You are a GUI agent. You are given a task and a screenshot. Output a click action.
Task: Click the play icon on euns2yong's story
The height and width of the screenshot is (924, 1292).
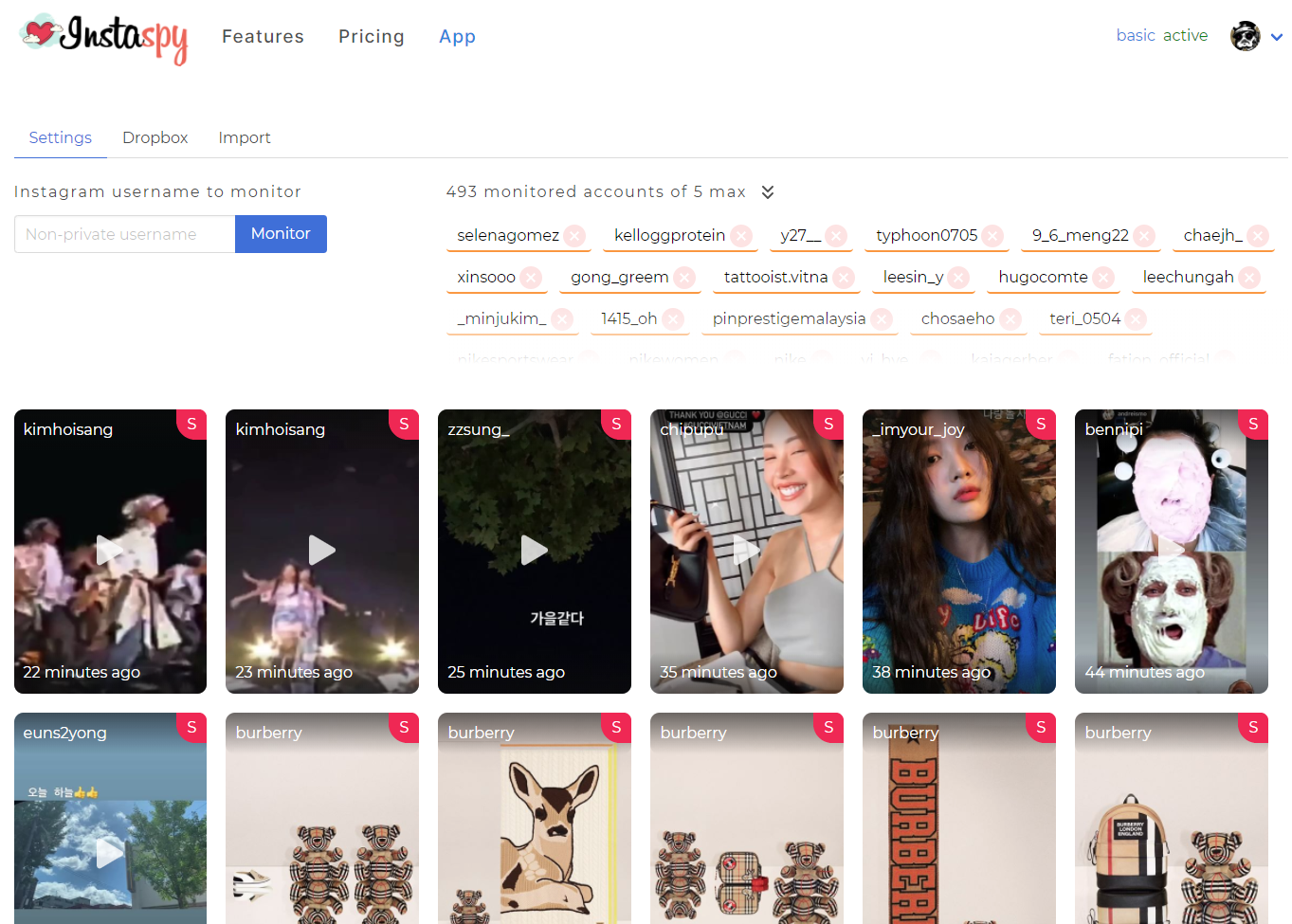point(109,853)
